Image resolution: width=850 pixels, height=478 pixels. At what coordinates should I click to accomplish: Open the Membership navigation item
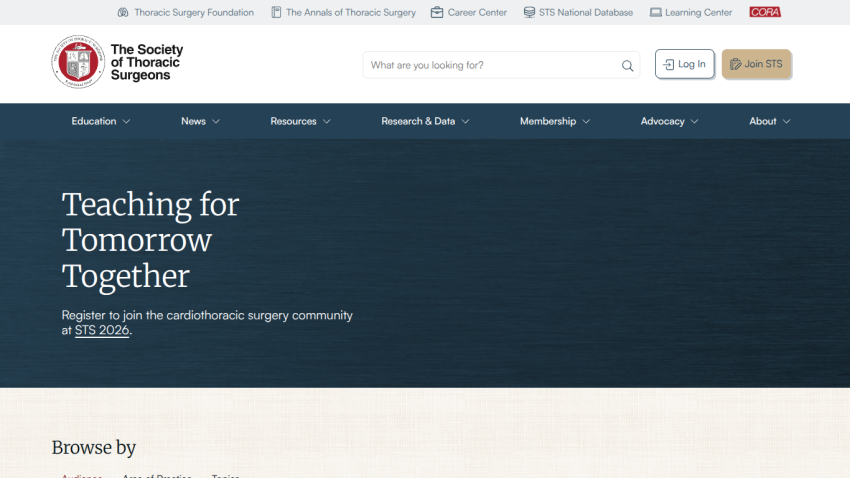pos(548,121)
